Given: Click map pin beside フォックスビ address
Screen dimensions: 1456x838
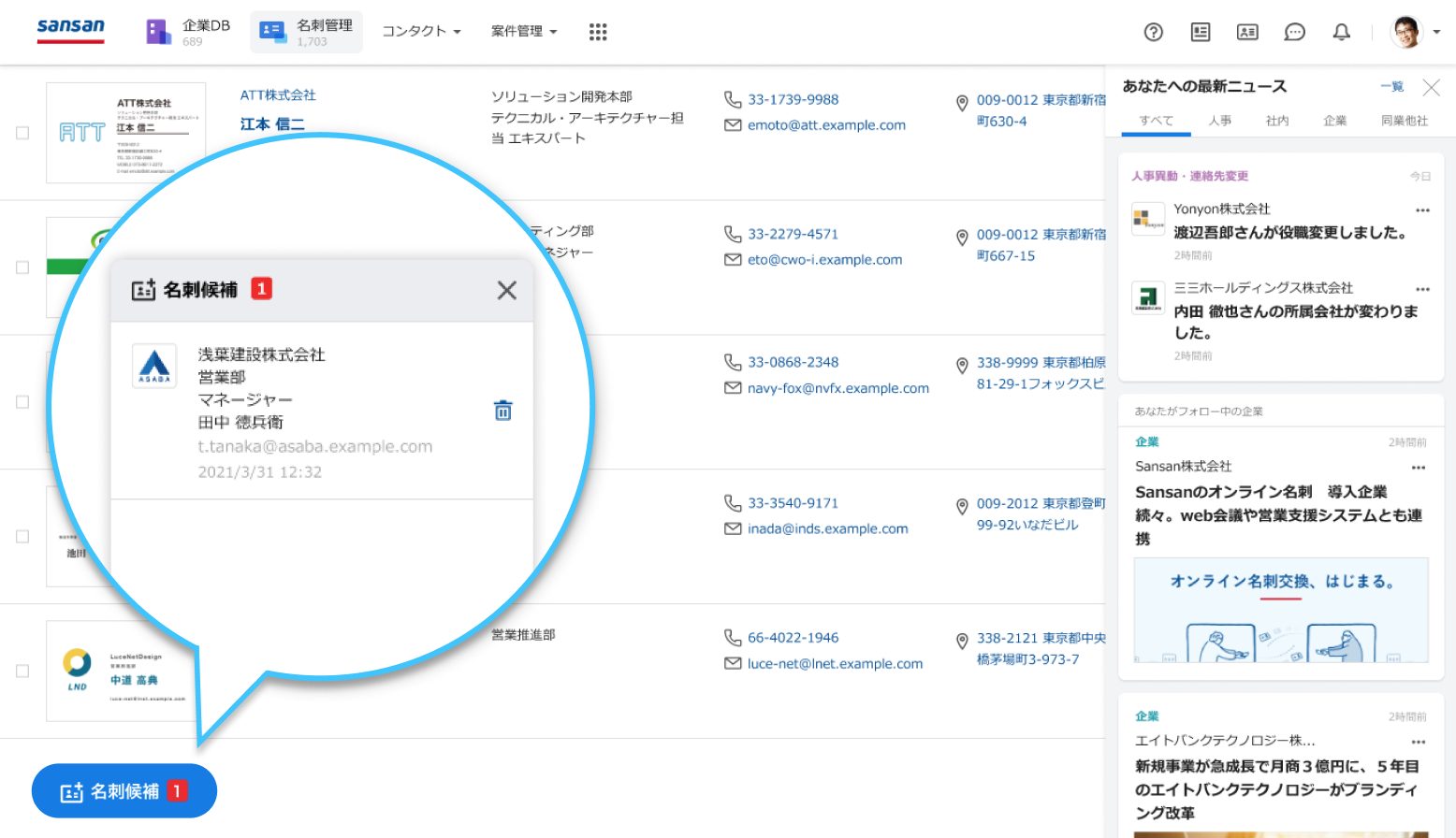Looking at the screenshot, I should (962, 366).
